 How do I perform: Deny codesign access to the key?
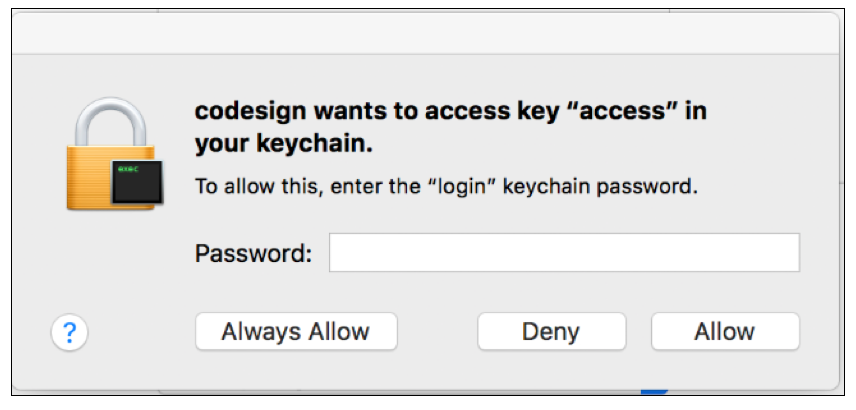(x=551, y=331)
